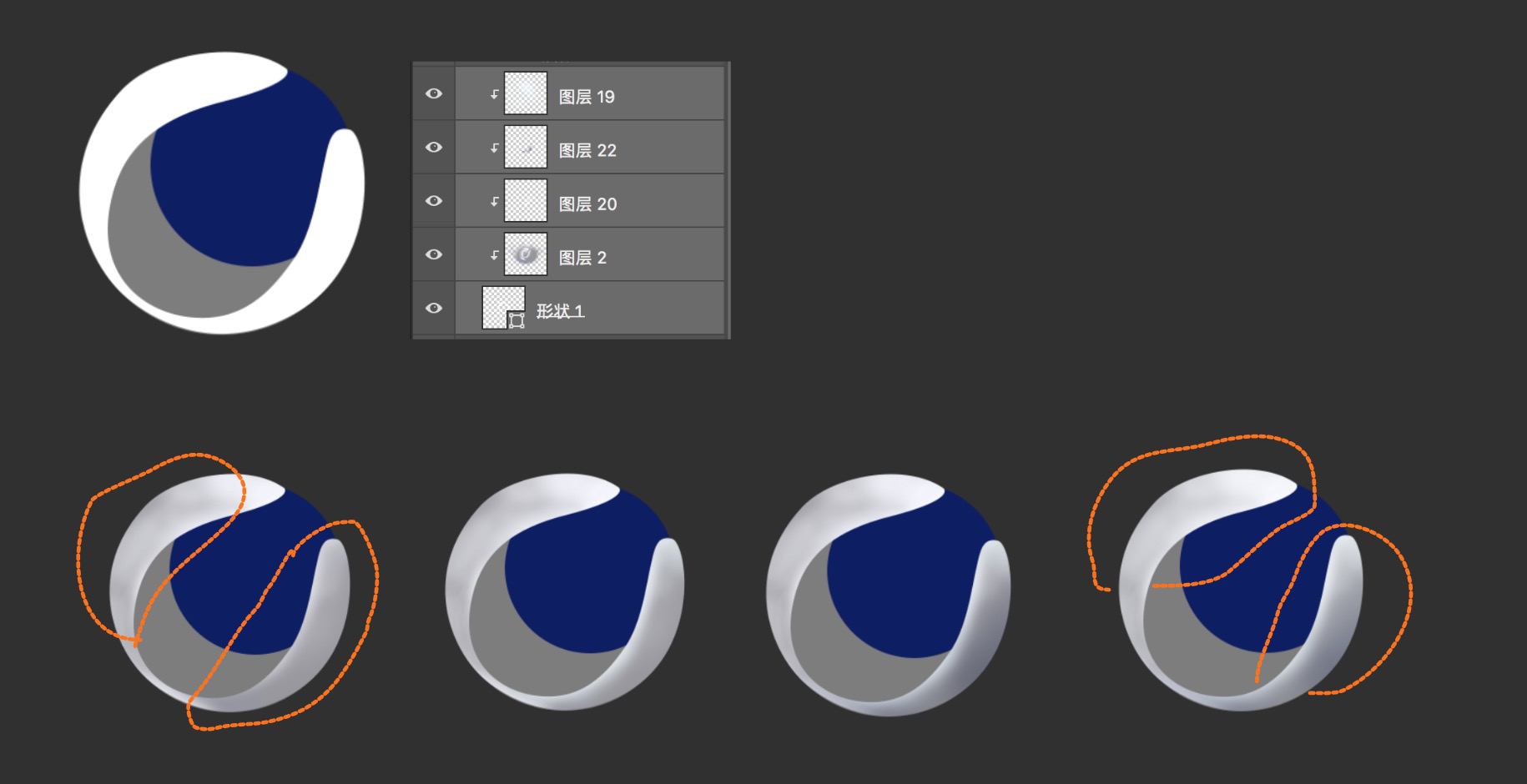Select the blank 图层 20 layer thumbnail
This screenshot has width=1527, height=784.
(526, 201)
